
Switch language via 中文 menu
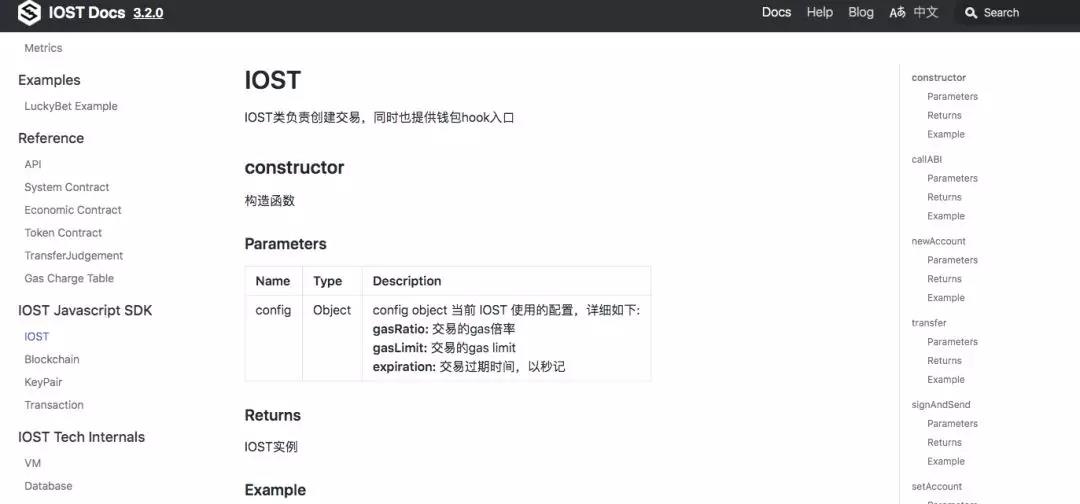click(x=926, y=12)
